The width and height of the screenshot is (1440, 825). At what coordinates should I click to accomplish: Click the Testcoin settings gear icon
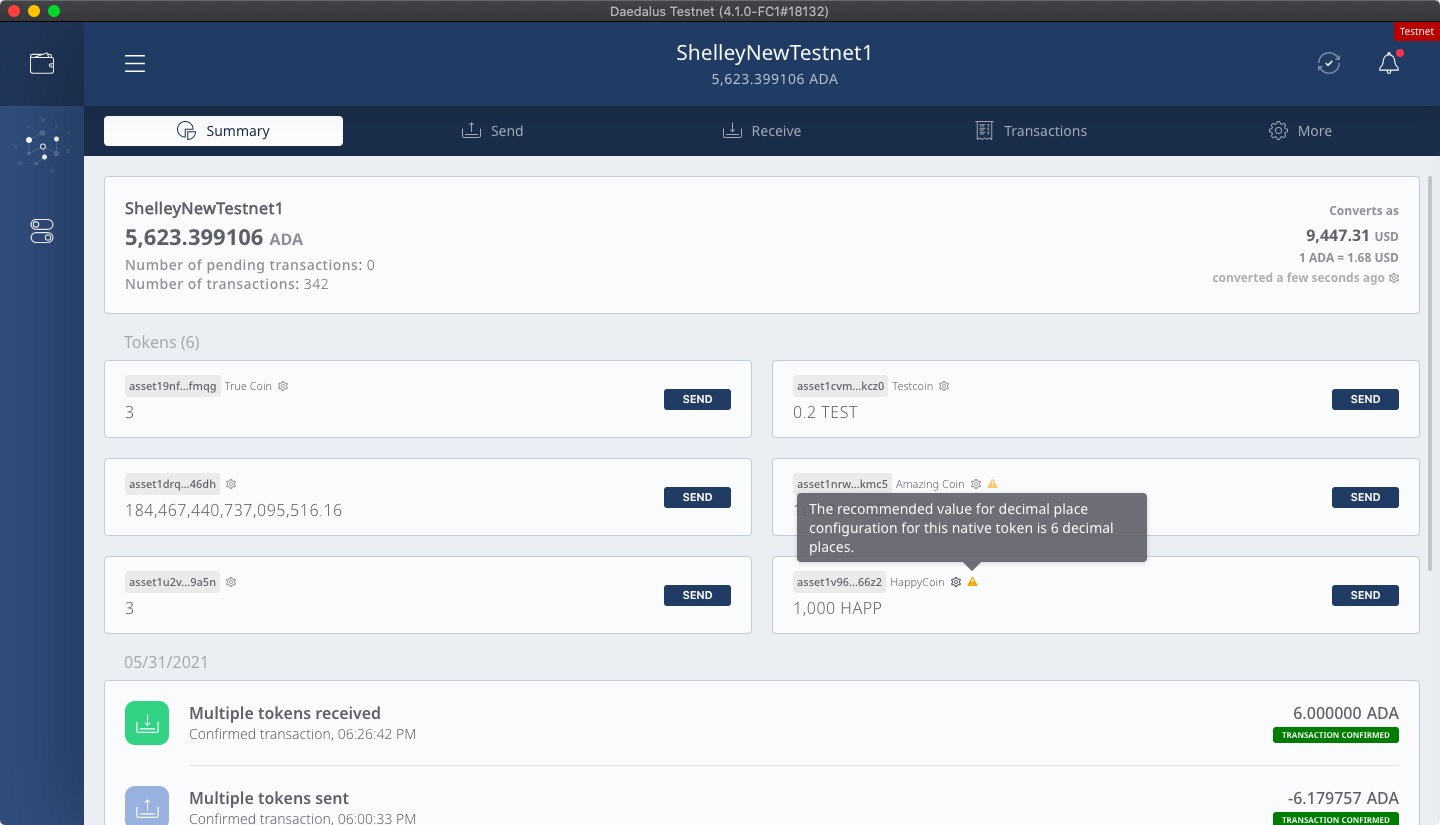click(944, 386)
